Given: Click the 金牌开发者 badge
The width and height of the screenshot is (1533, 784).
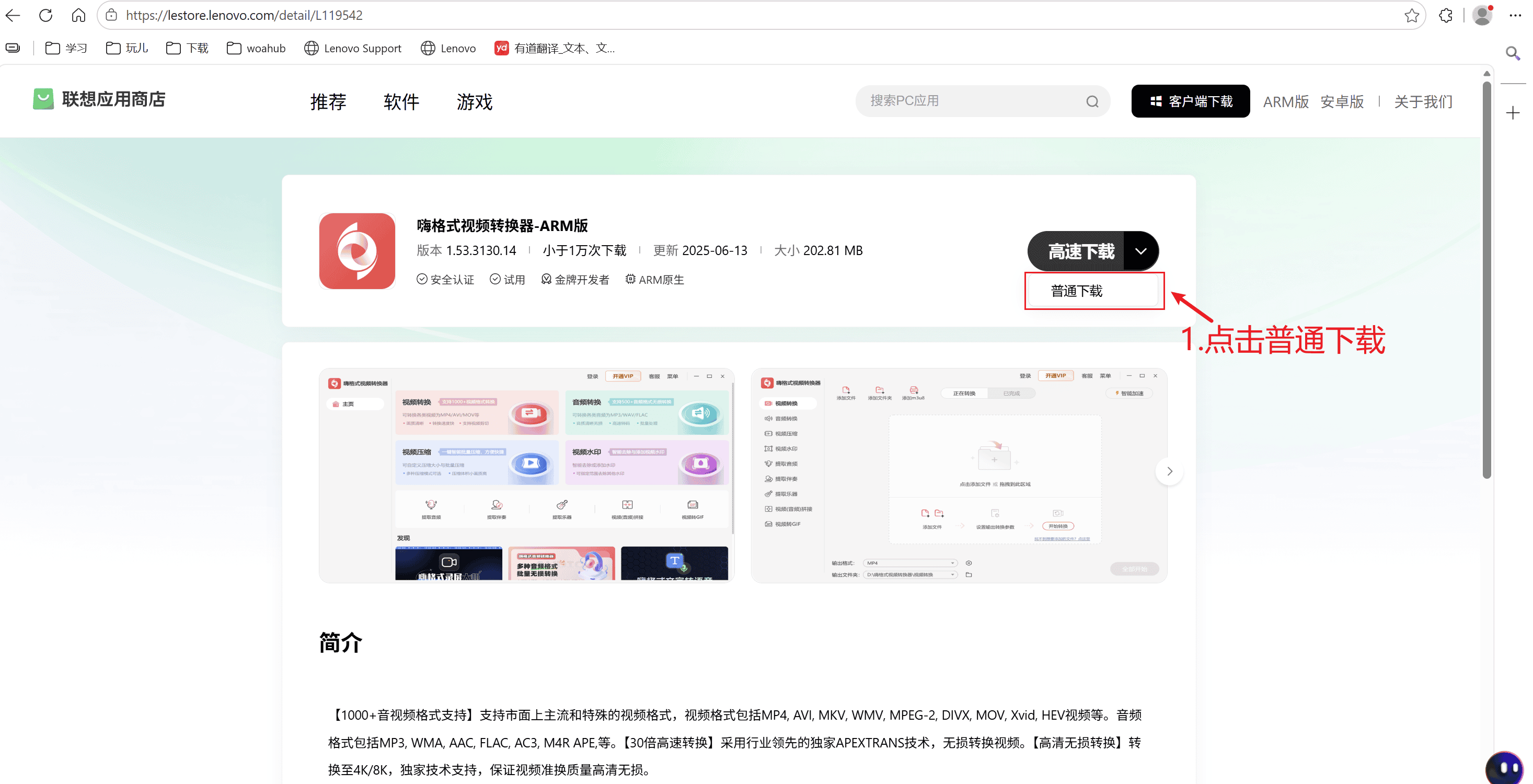Looking at the screenshot, I should [575, 280].
